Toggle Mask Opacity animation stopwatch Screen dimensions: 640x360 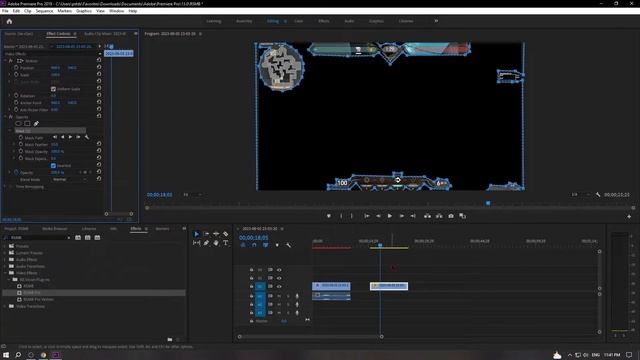tap(21, 151)
